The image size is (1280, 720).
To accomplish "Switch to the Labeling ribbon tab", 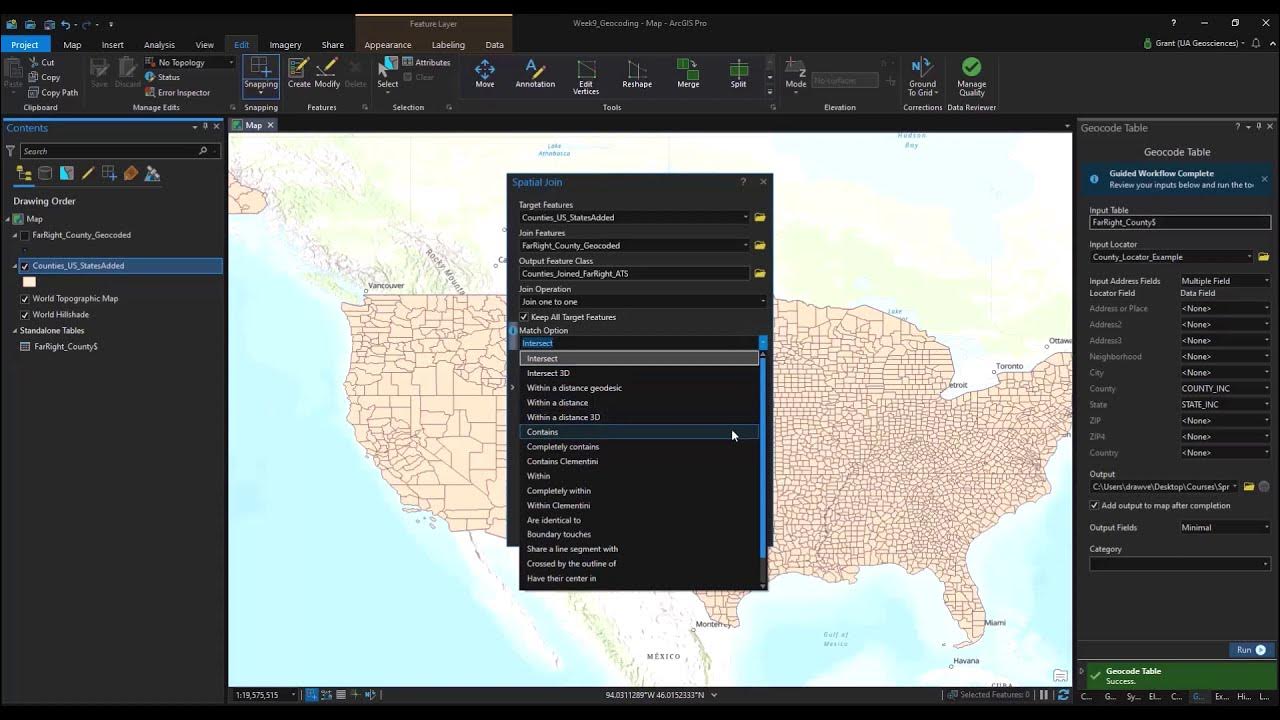I will 448,44.
